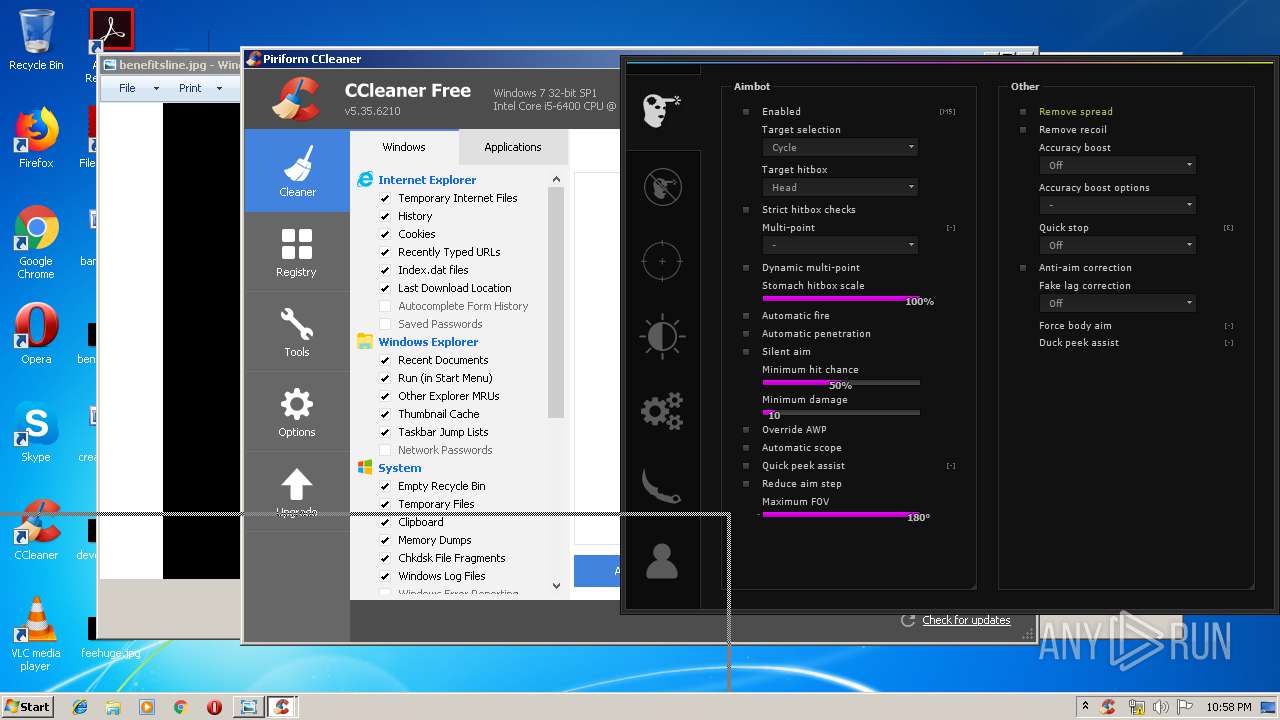Adjust the Minimum hit chance slider
The width and height of the screenshot is (1280, 720).
[x=840, y=382]
